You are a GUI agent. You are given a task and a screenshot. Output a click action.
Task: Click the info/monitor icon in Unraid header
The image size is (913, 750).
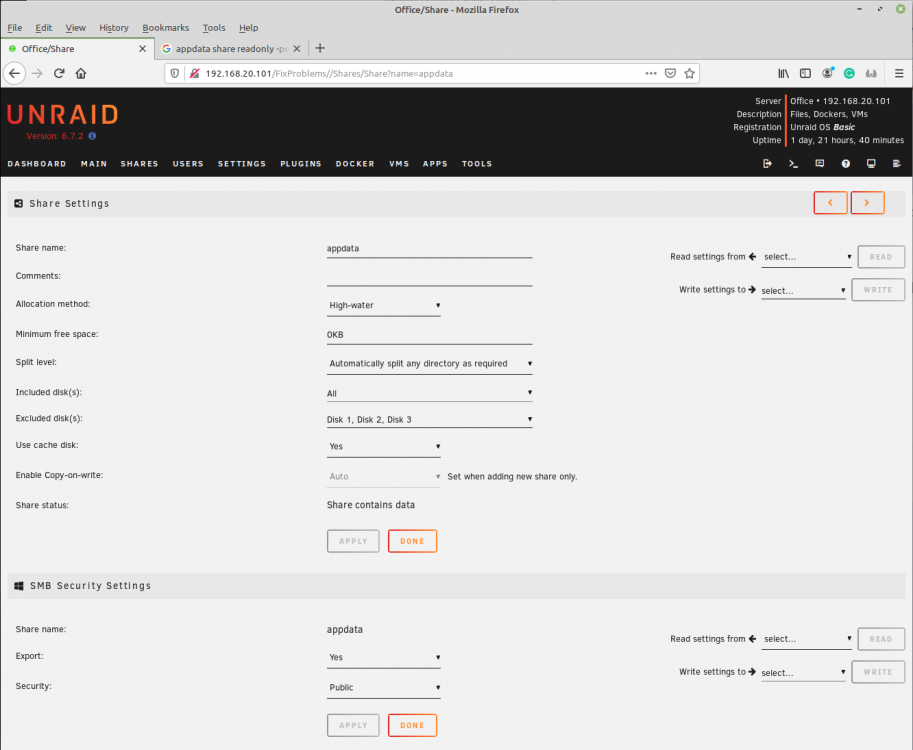coord(871,164)
